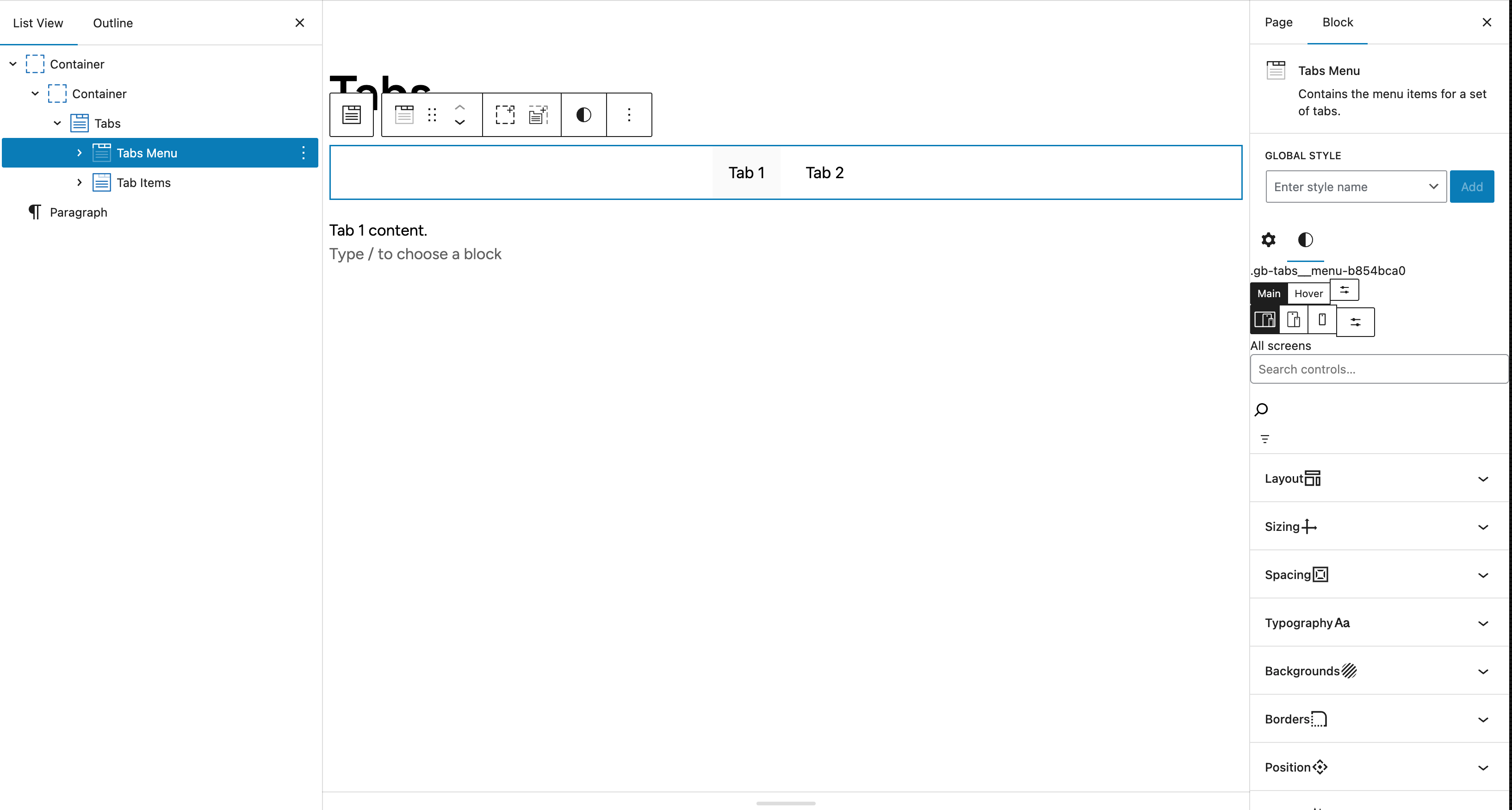Select Tab 2 in the tabs menu

(824, 173)
